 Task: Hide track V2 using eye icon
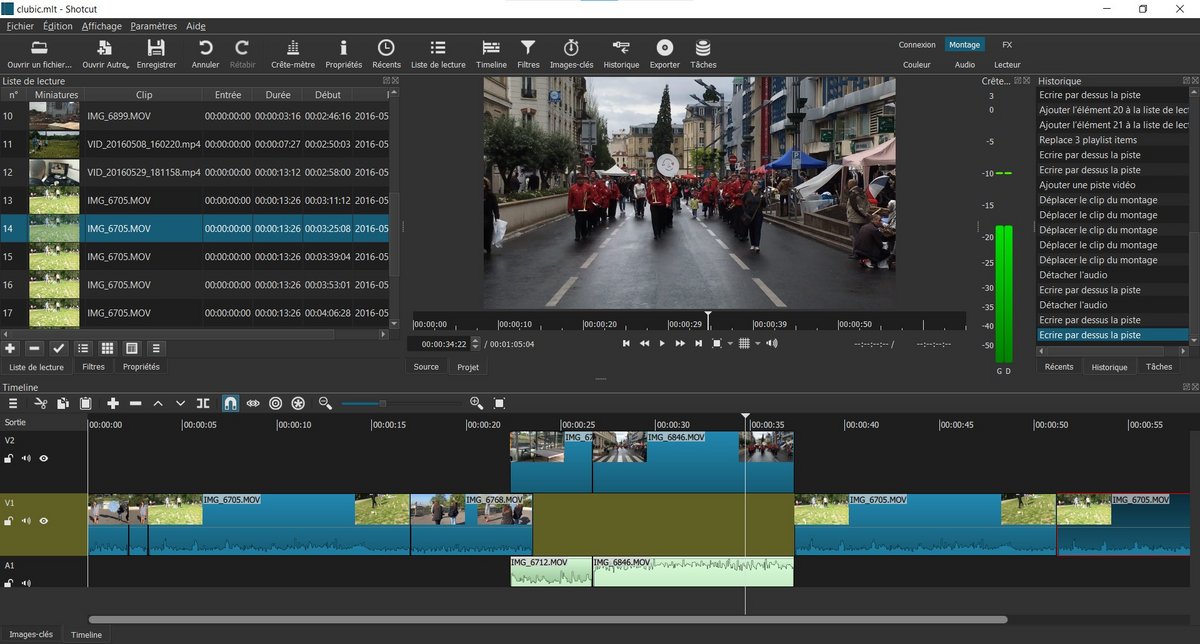pos(43,459)
